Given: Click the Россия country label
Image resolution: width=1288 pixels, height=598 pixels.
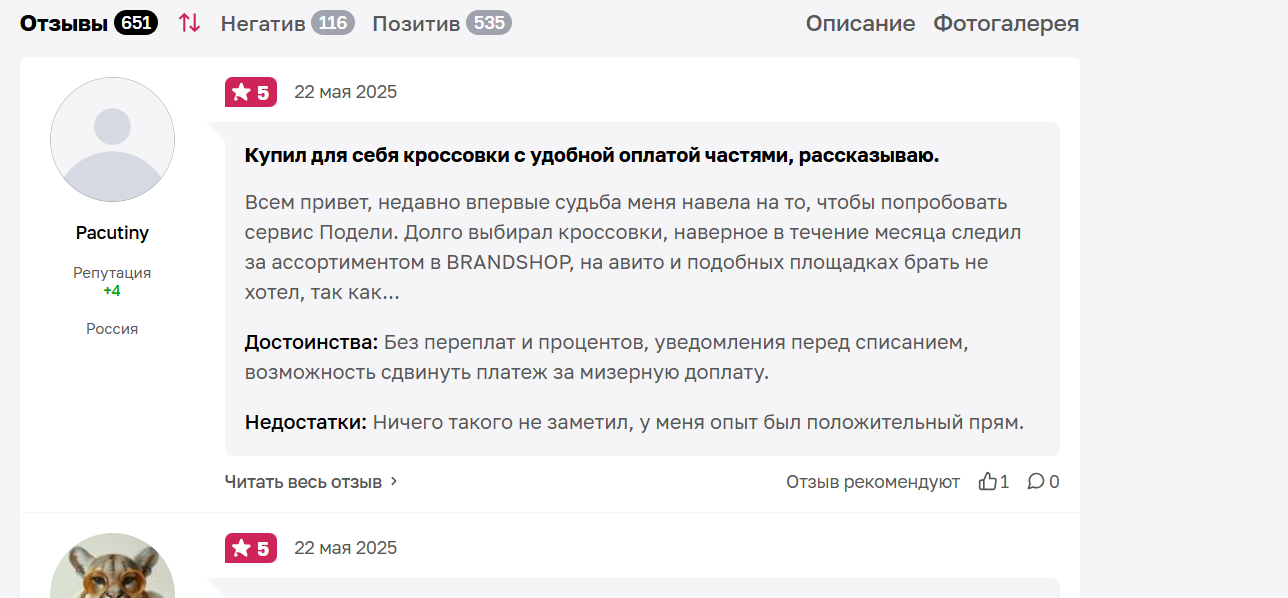Looking at the screenshot, I should pyautogui.click(x=112, y=329).
